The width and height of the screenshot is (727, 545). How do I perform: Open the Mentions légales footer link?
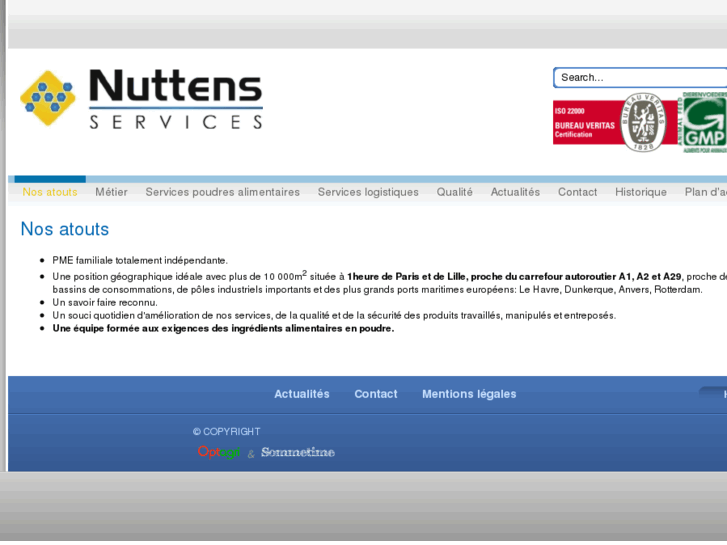(x=469, y=394)
